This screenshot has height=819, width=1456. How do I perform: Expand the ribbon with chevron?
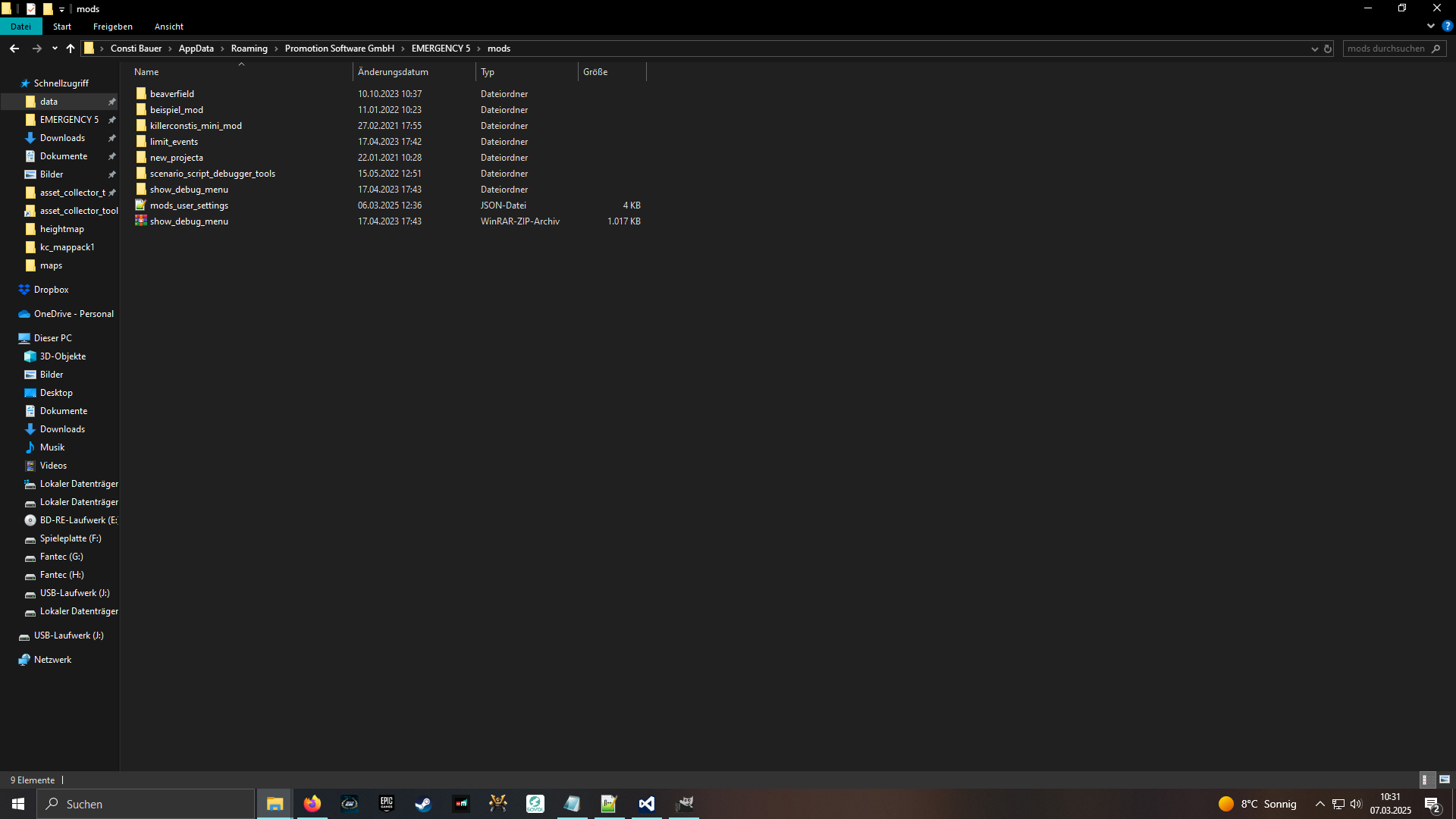[1431, 26]
